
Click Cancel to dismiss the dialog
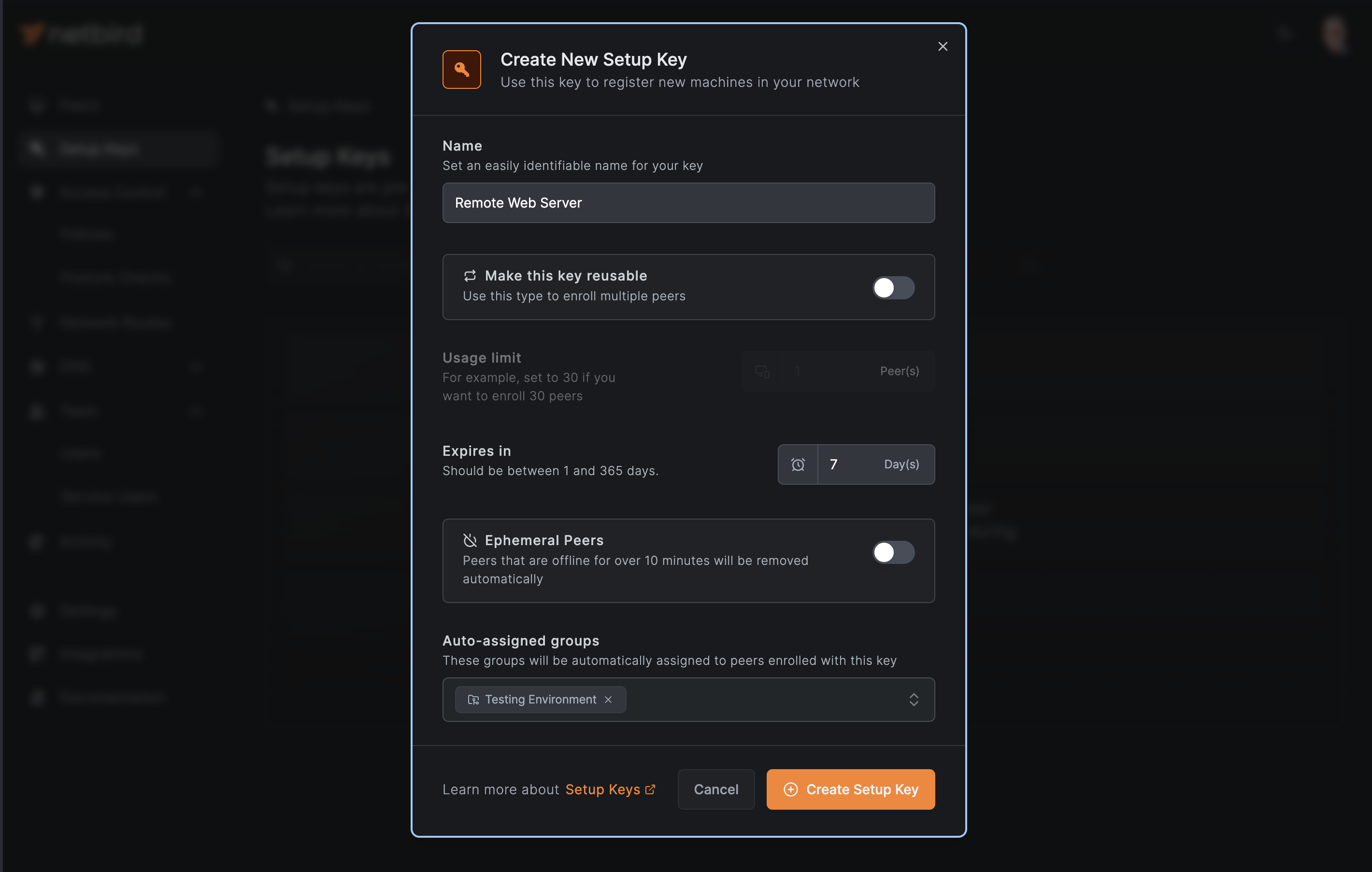point(715,789)
